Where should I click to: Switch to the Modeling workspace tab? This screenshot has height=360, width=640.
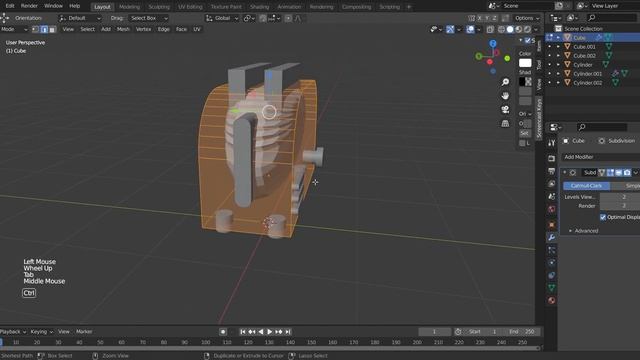click(129, 7)
